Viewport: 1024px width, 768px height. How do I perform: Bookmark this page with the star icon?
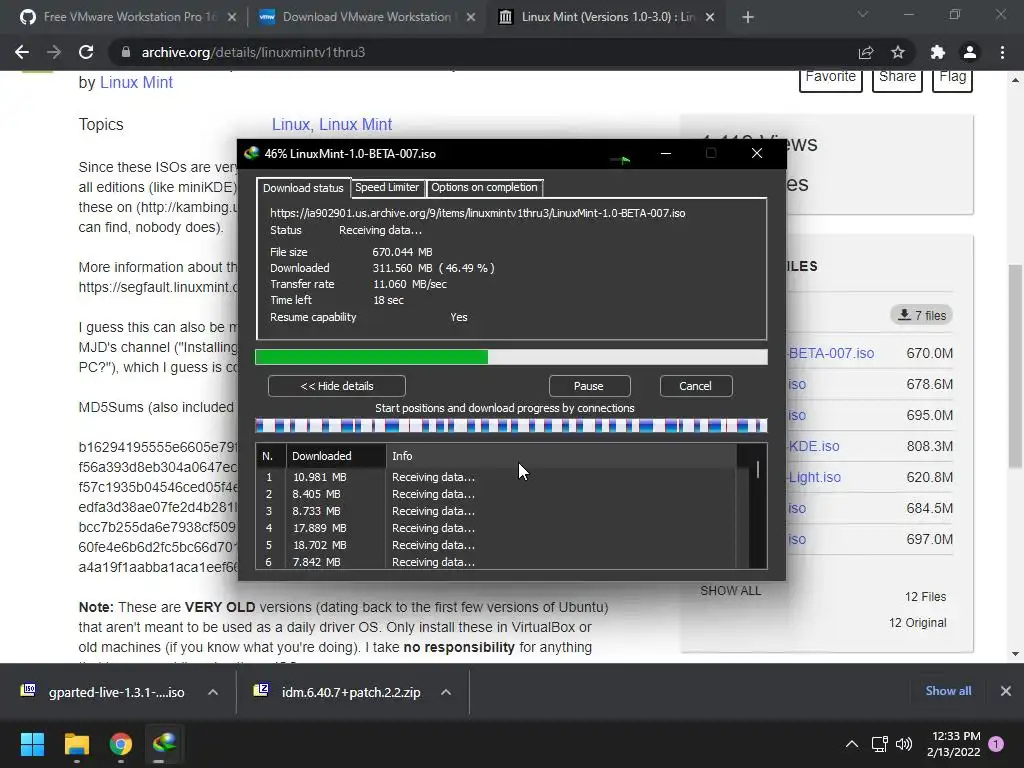click(898, 52)
